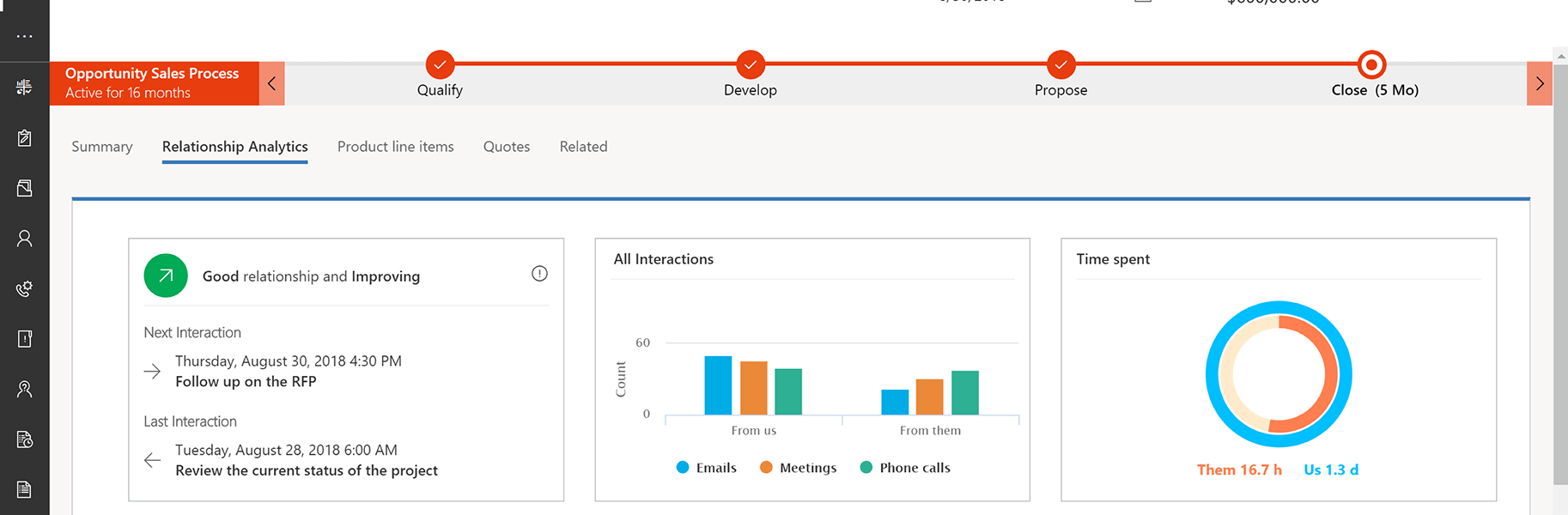Image resolution: width=1568 pixels, height=515 pixels.
Task: Open the ellipsis menu in the sidebar
Action: [x=24, y=36]
